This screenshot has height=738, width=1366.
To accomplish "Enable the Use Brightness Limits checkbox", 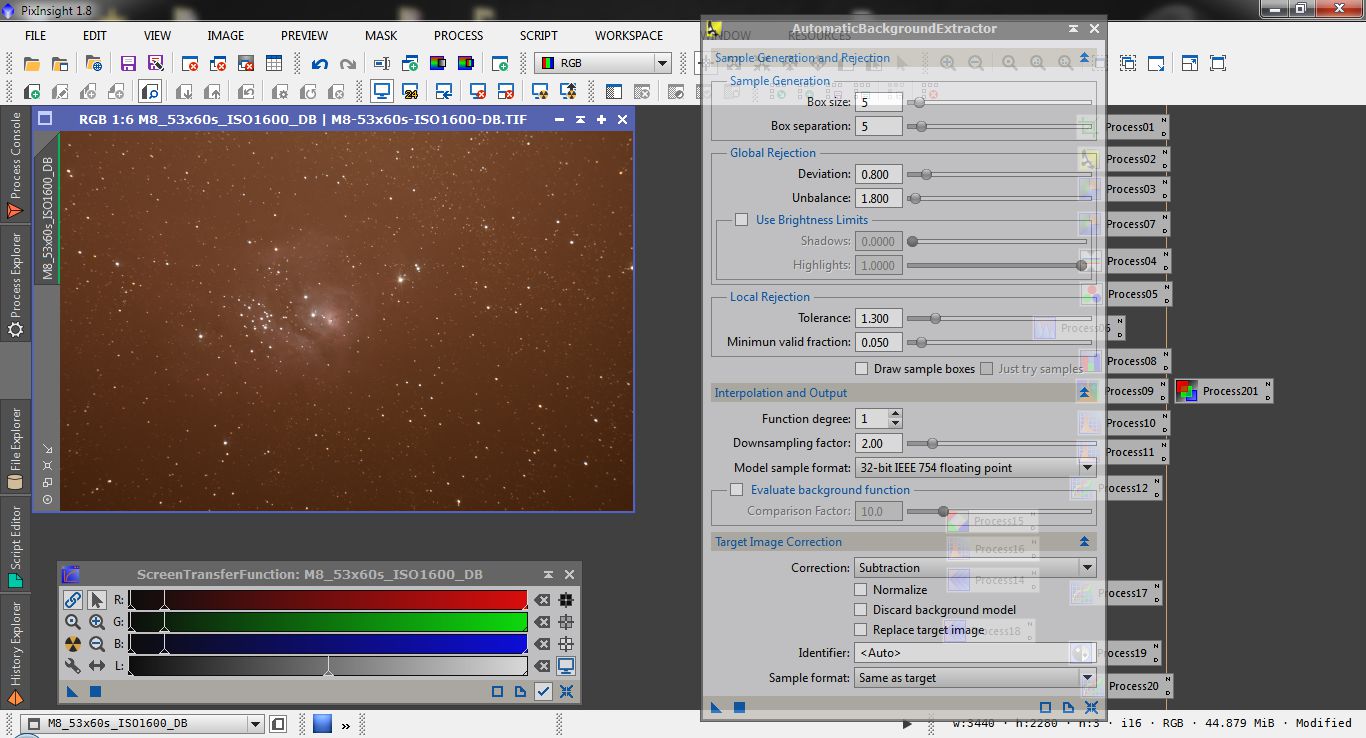I will pyautogui.click(x=741, y=220).
